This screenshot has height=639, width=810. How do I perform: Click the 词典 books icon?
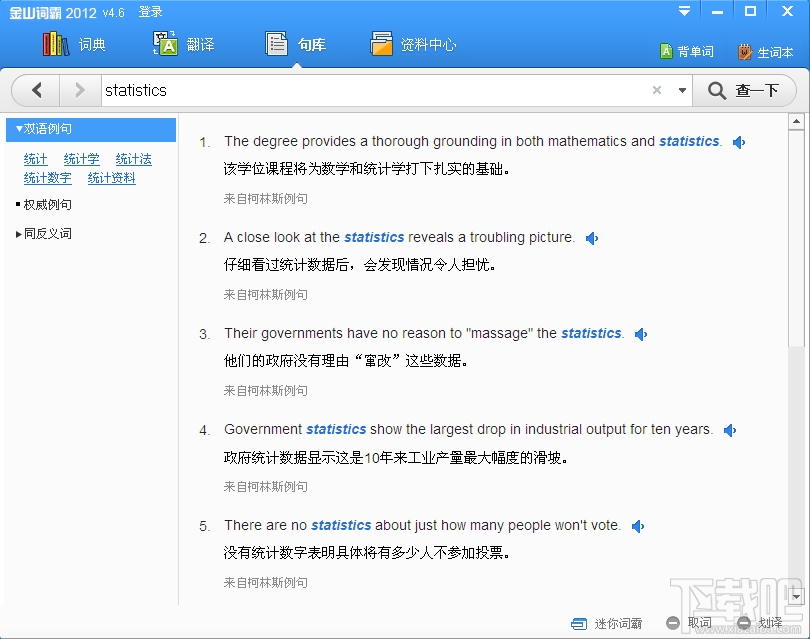[x=56, y=44]
